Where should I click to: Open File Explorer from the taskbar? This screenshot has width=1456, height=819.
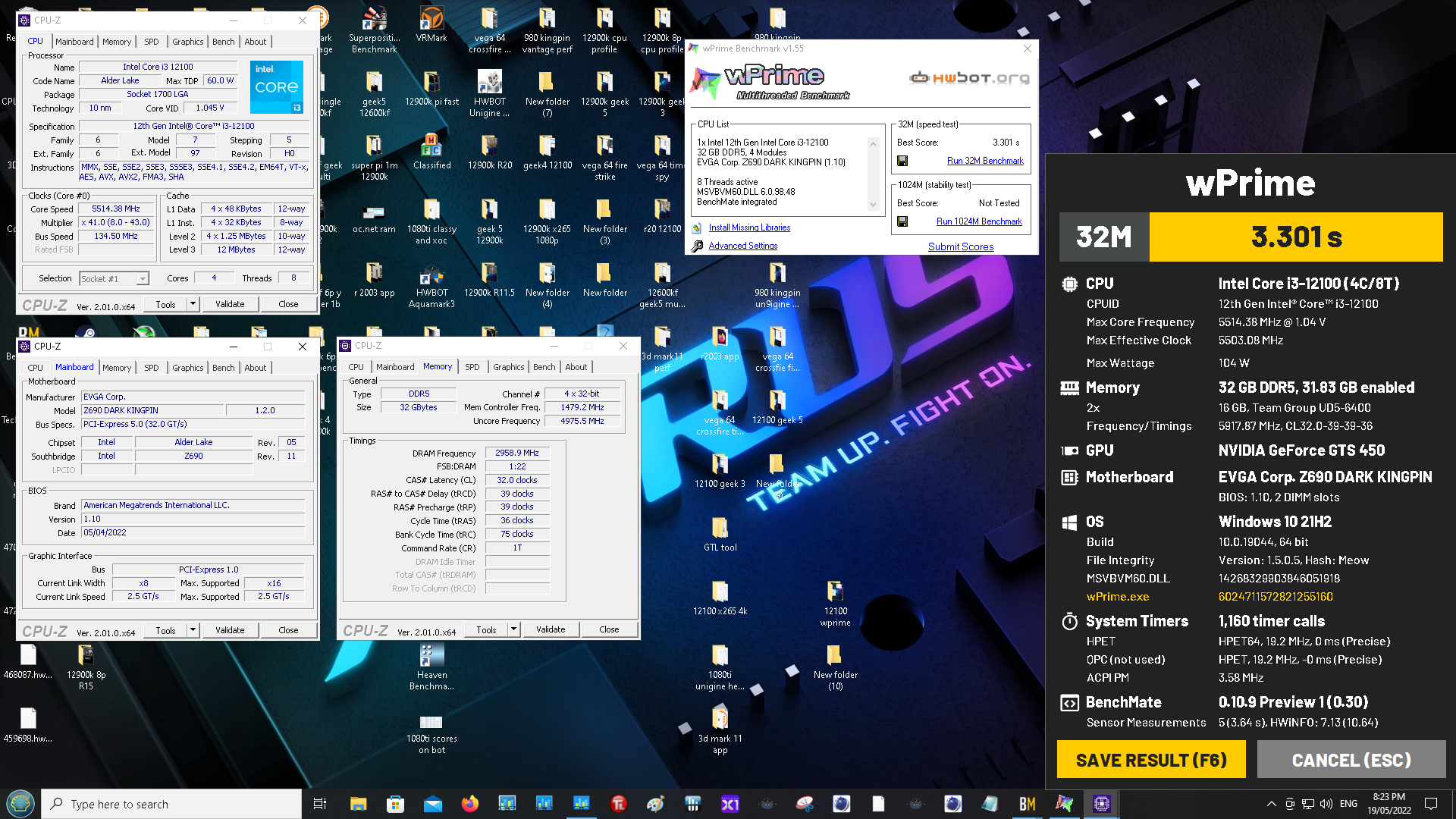[359, 804]
